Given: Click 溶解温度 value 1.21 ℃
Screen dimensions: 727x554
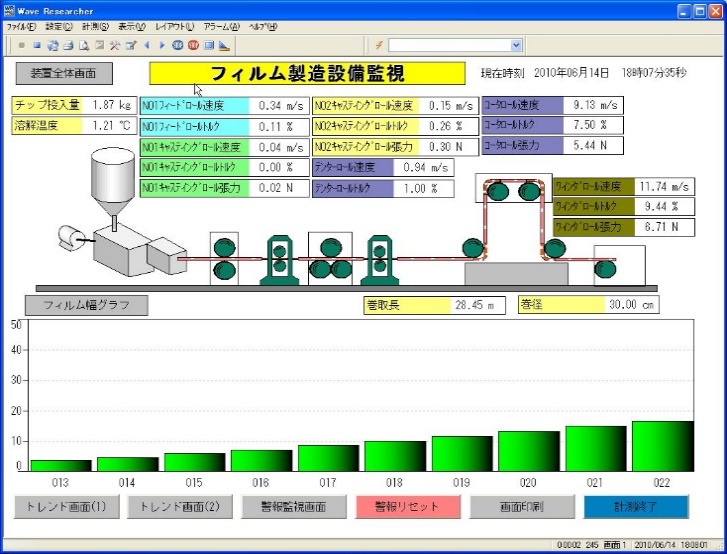Looking at the screenshot, I should (112, 125).
